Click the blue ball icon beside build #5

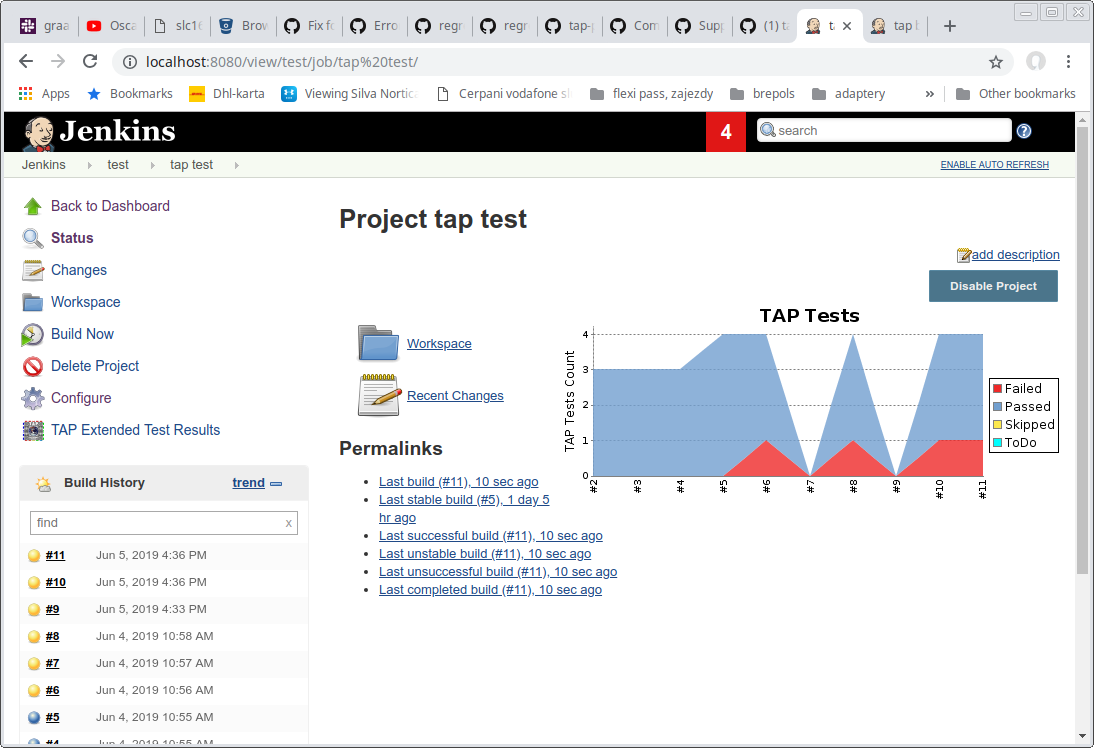coord(33,717)
